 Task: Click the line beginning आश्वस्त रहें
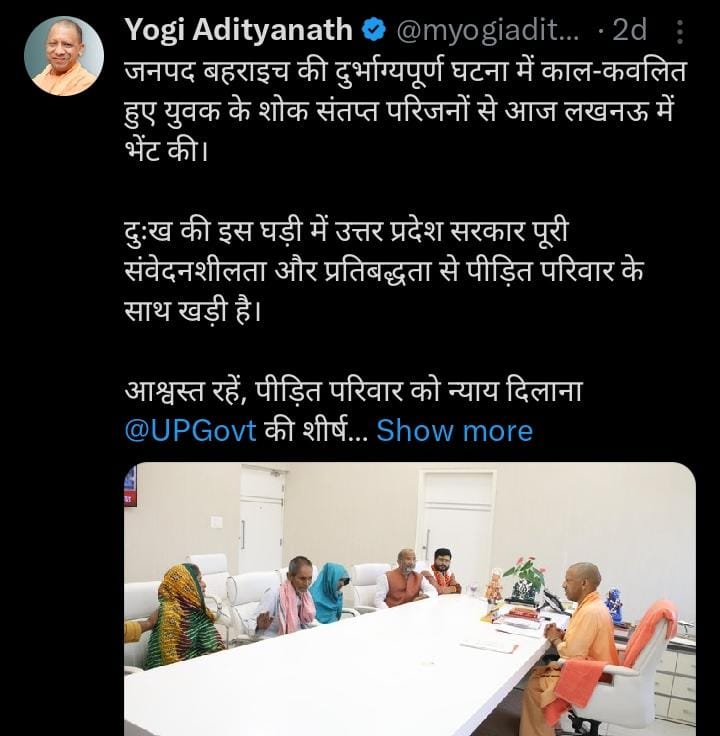click(x=353, y=391)
